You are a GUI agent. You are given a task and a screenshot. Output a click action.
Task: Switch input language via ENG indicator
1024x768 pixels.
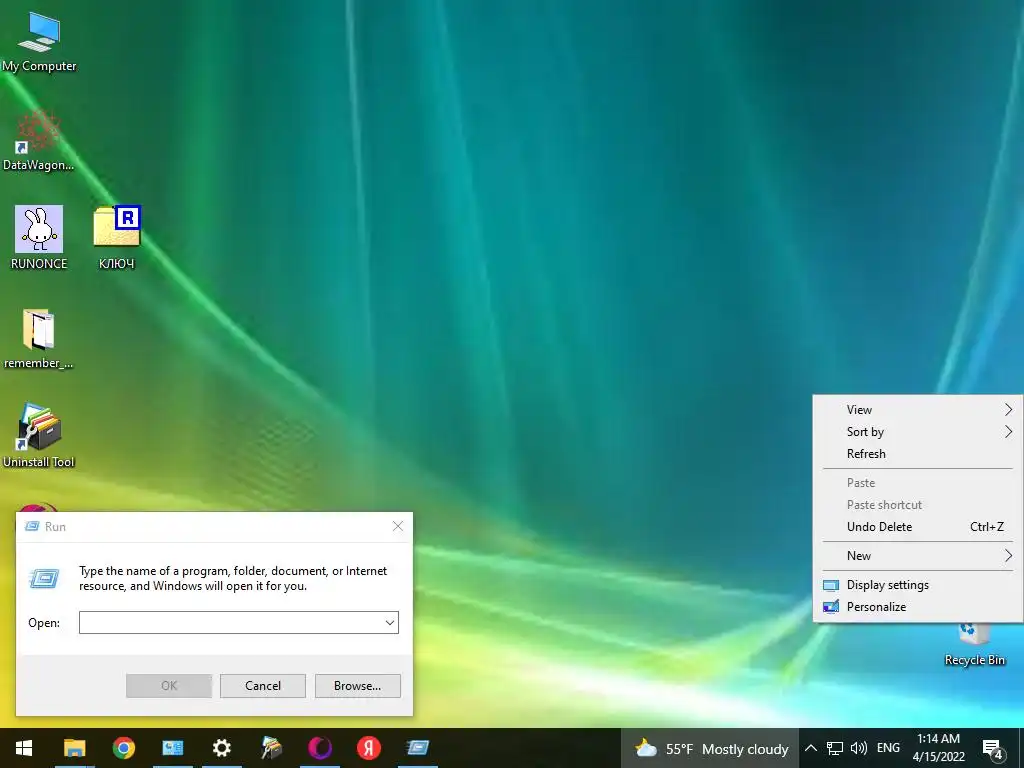pos(888,748)
